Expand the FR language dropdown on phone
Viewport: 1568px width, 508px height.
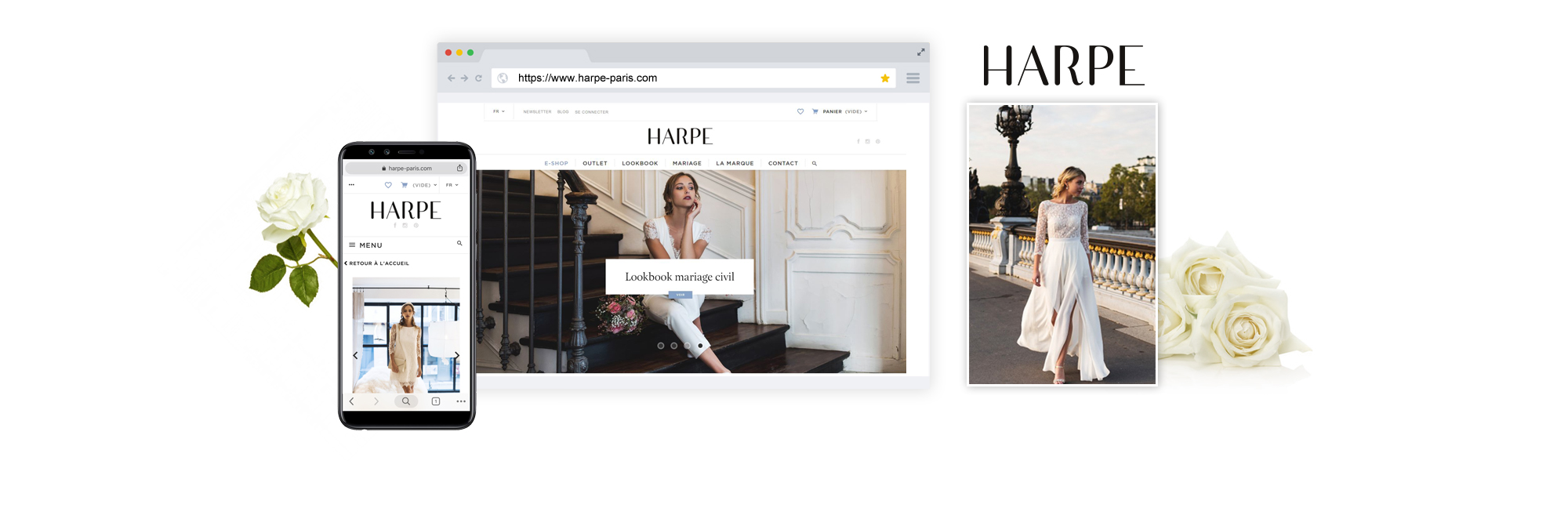click(452, 185)
